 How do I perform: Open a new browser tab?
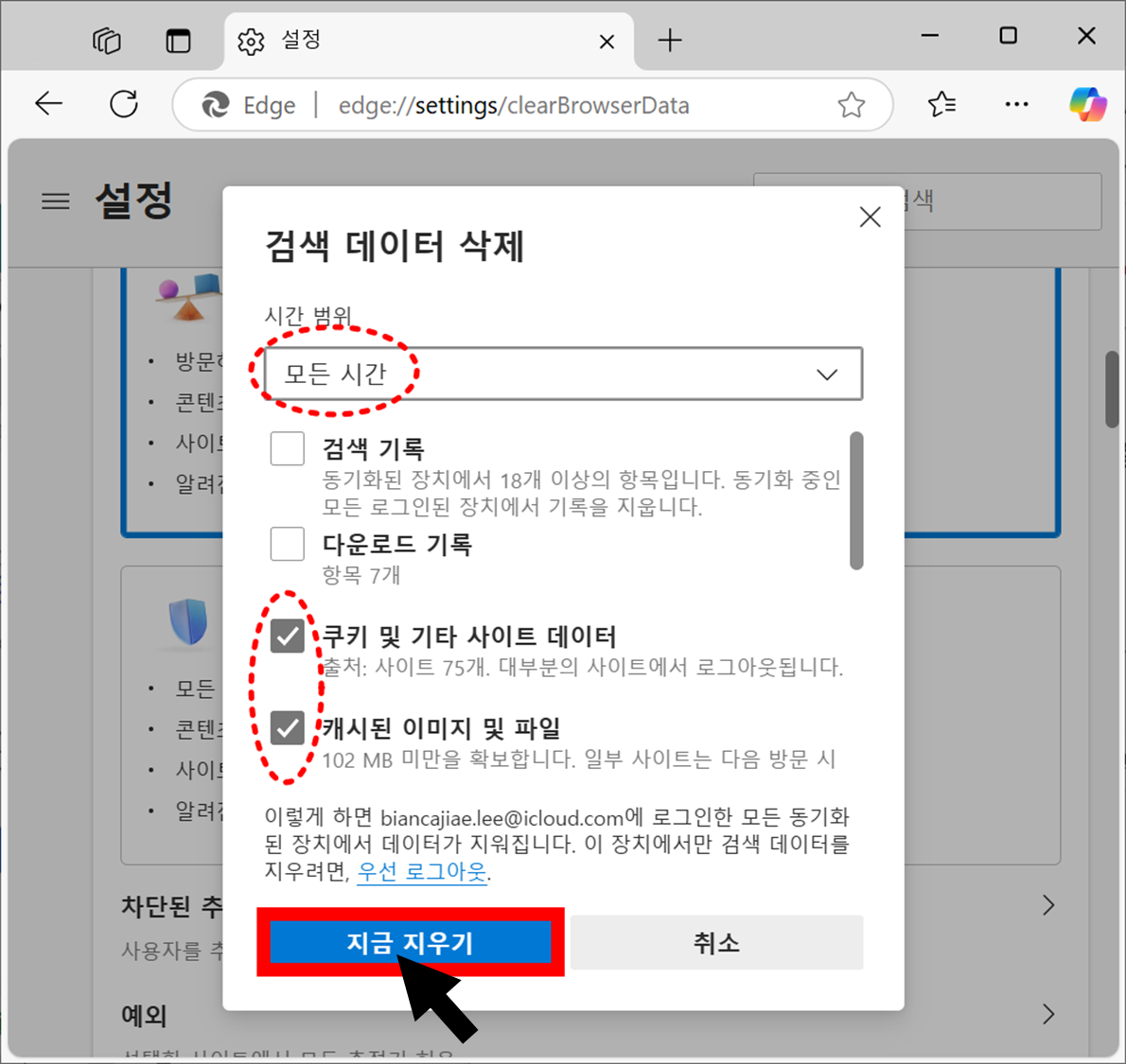670,41
